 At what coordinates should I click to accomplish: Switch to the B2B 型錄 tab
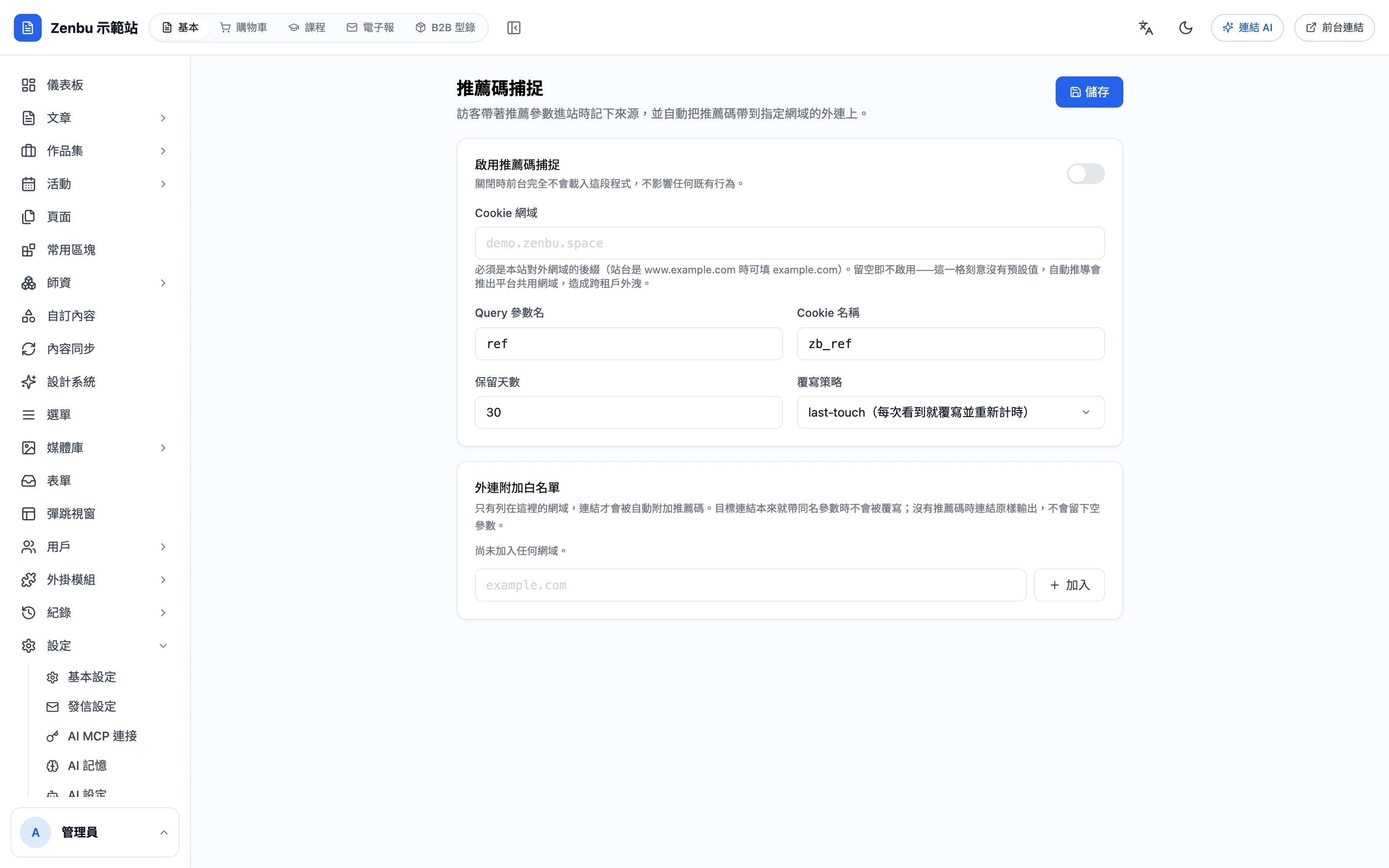[445, 27]
